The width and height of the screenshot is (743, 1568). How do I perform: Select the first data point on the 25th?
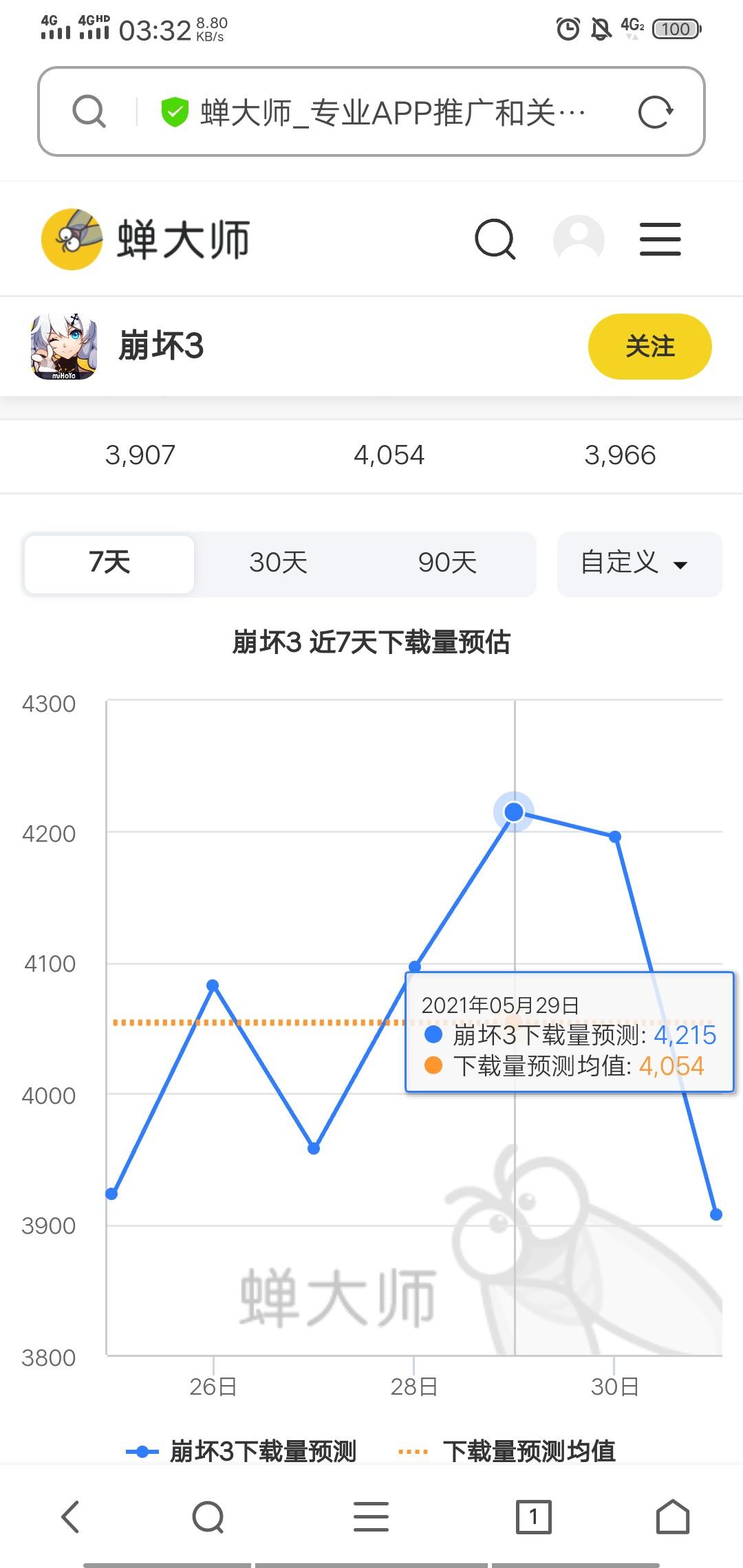pyautogui.click(x=111, y=1194)
